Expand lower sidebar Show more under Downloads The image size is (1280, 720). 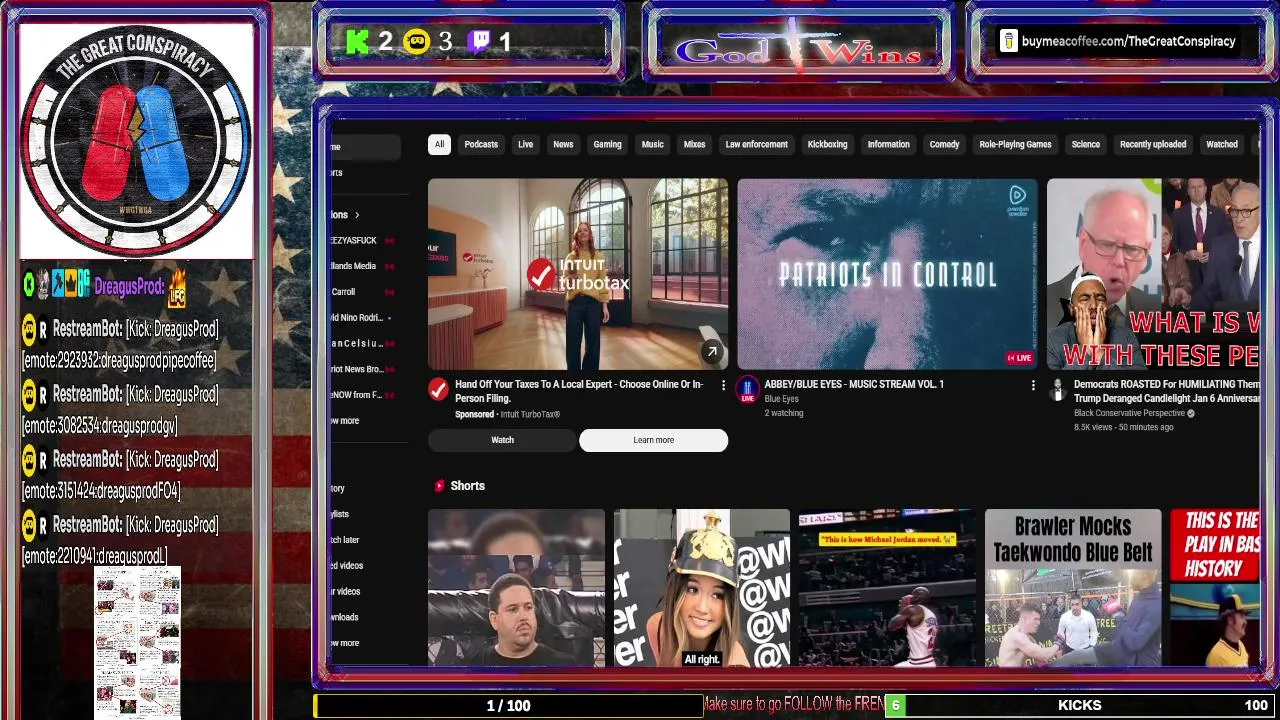pos(344,643)
